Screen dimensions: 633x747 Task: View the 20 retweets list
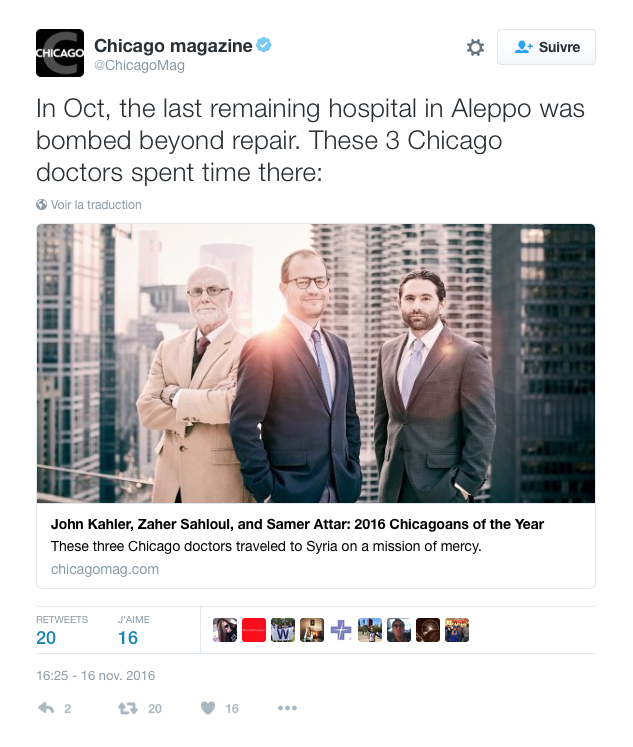click(x=62, y=630)
